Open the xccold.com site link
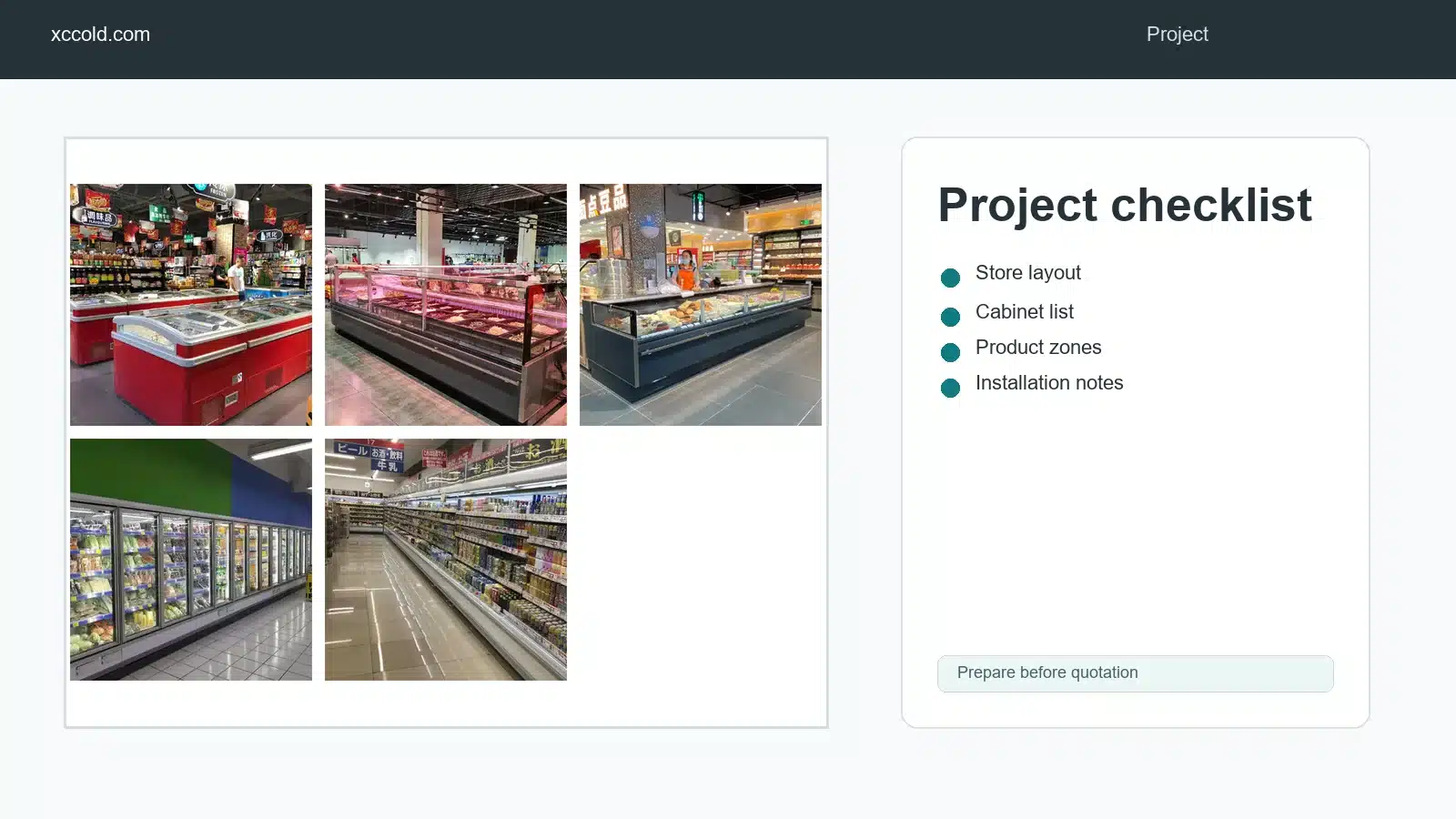Image resolution: width=1456 pixels, height=819 pixels. 100,35
